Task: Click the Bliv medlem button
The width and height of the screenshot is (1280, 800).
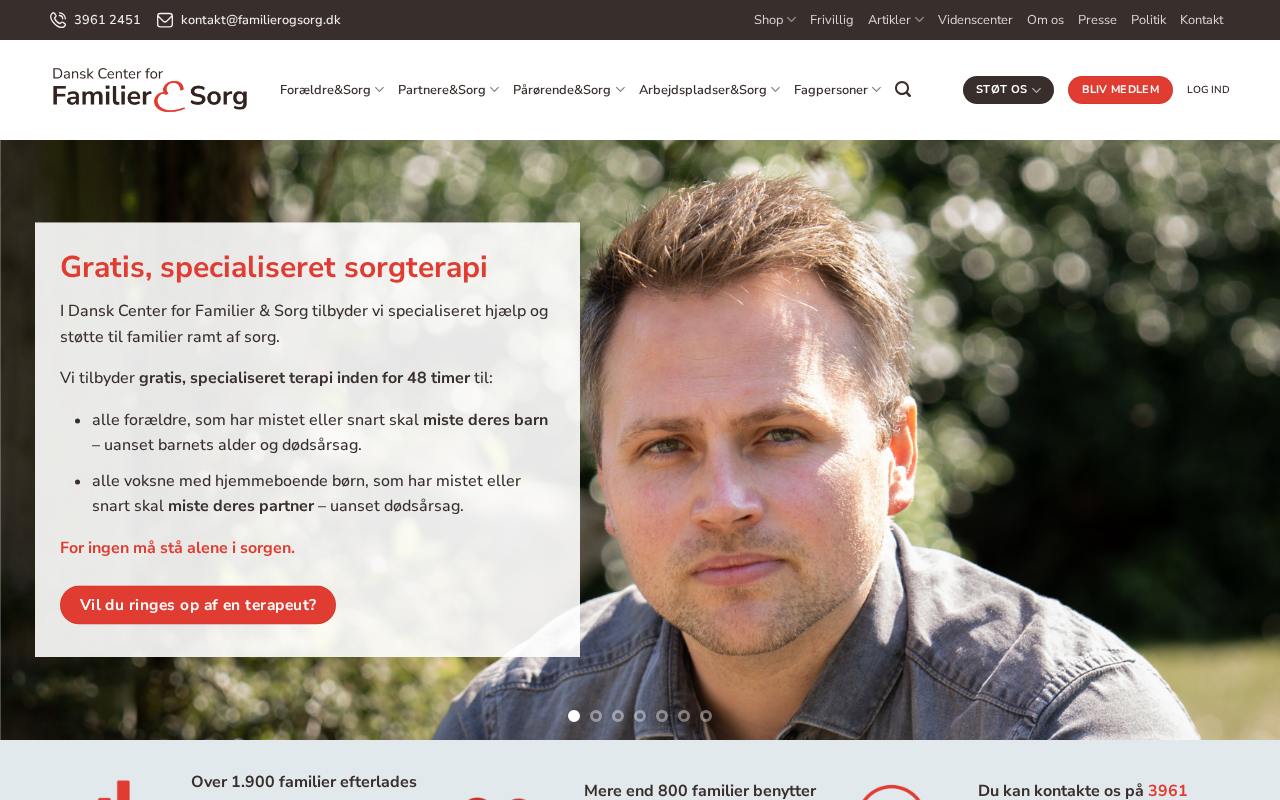Action: coord(1120,90)
